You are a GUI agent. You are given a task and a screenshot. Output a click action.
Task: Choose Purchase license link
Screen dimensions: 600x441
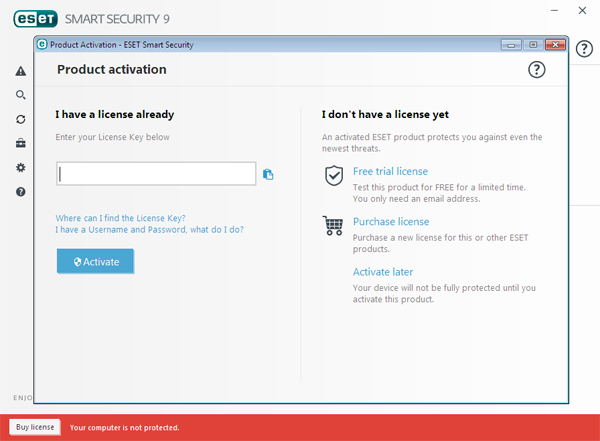click(x=391, y=222)
